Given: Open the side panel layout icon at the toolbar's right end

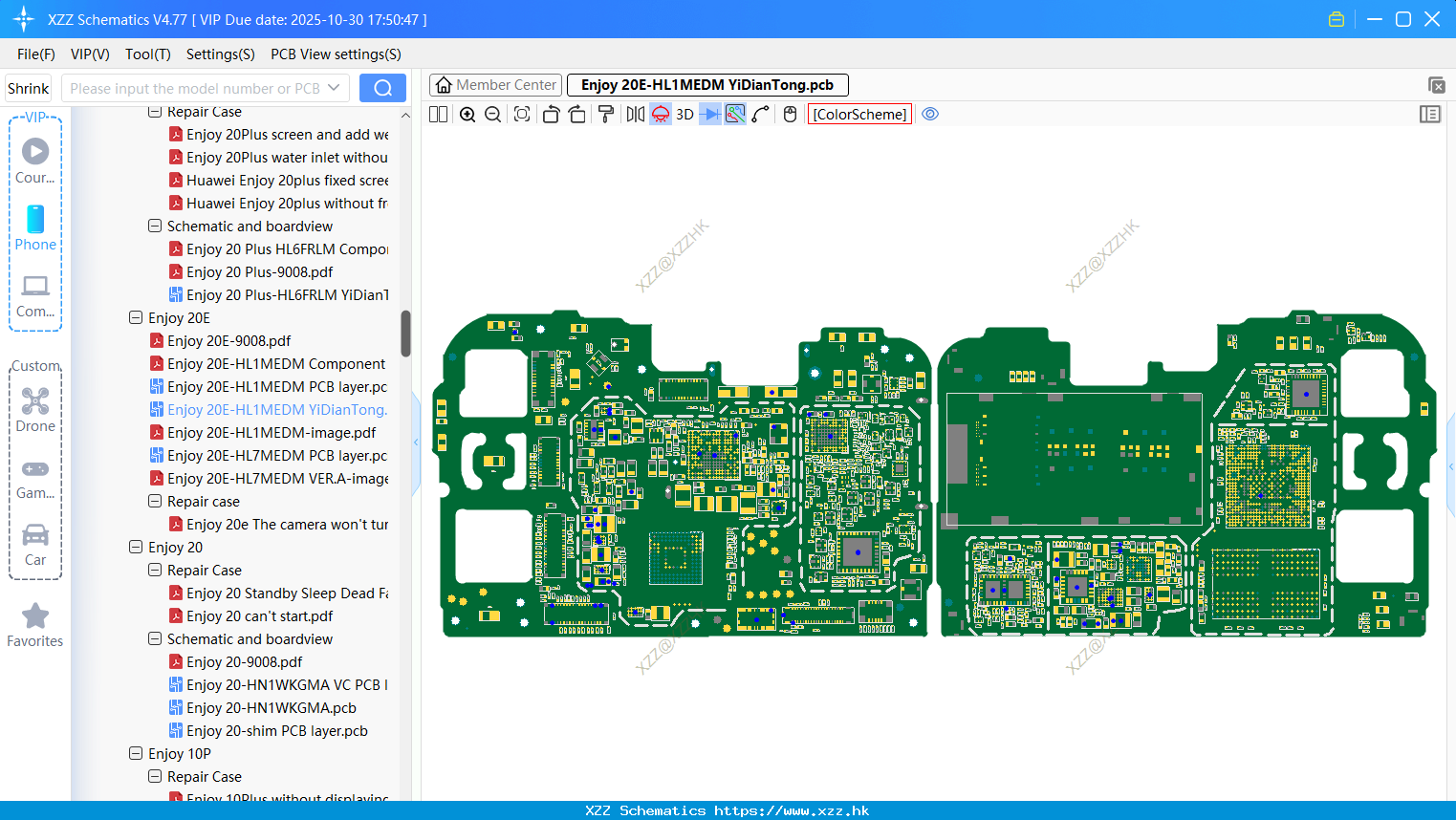Looking at the screenshot, I should pos(1430,115).
